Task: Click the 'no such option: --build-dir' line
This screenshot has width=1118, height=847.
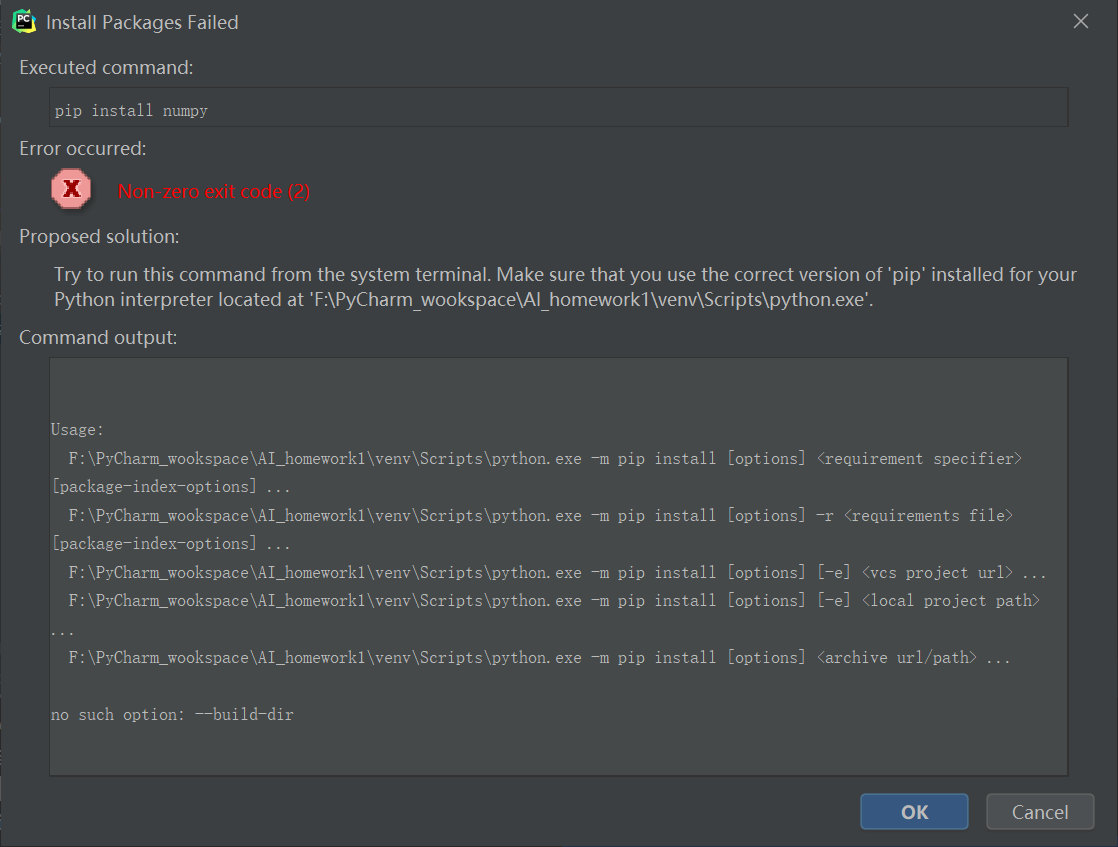Action: [172, 715]
